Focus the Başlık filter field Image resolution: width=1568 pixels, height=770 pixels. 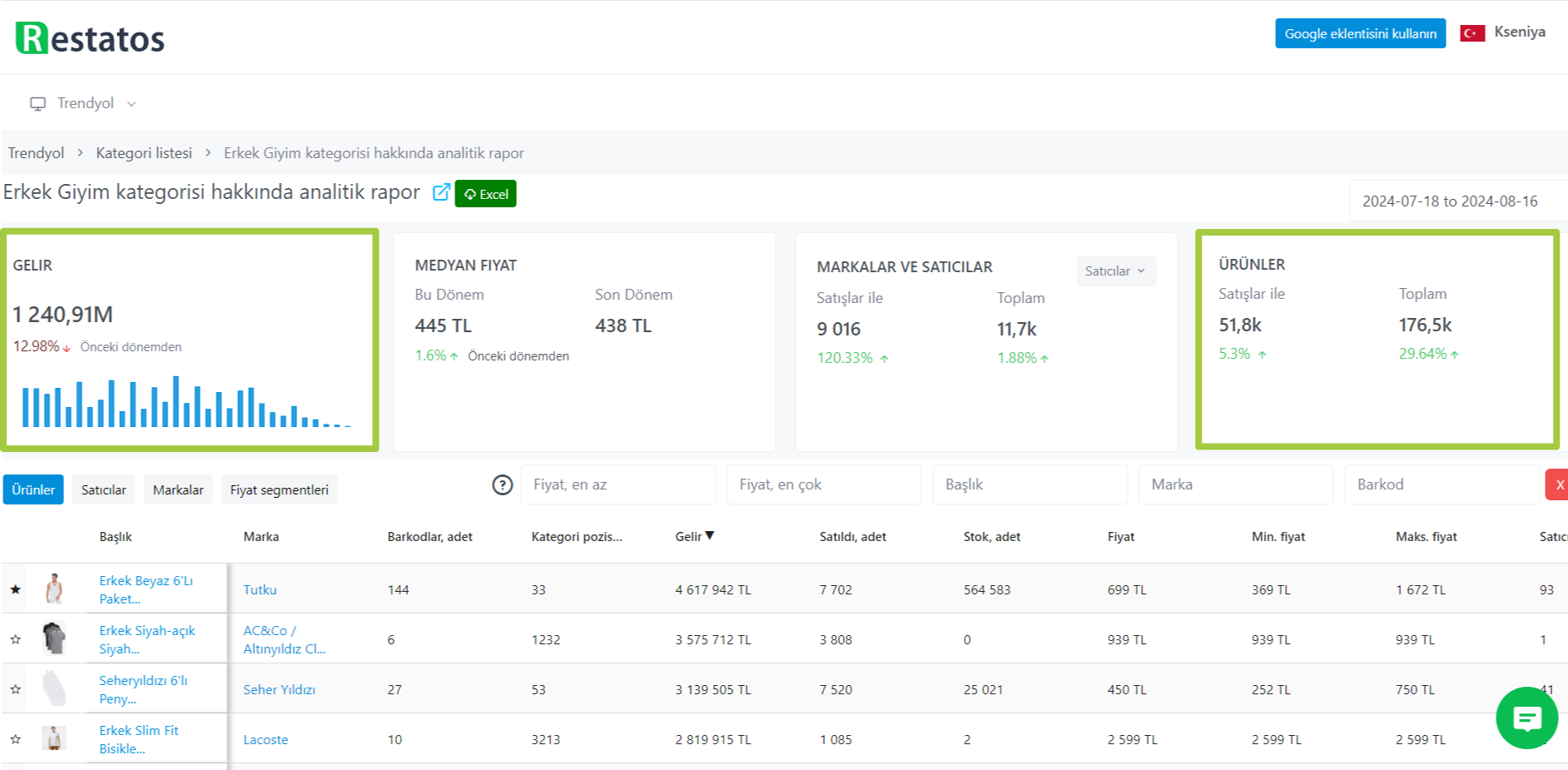(x=1030, y=484)
